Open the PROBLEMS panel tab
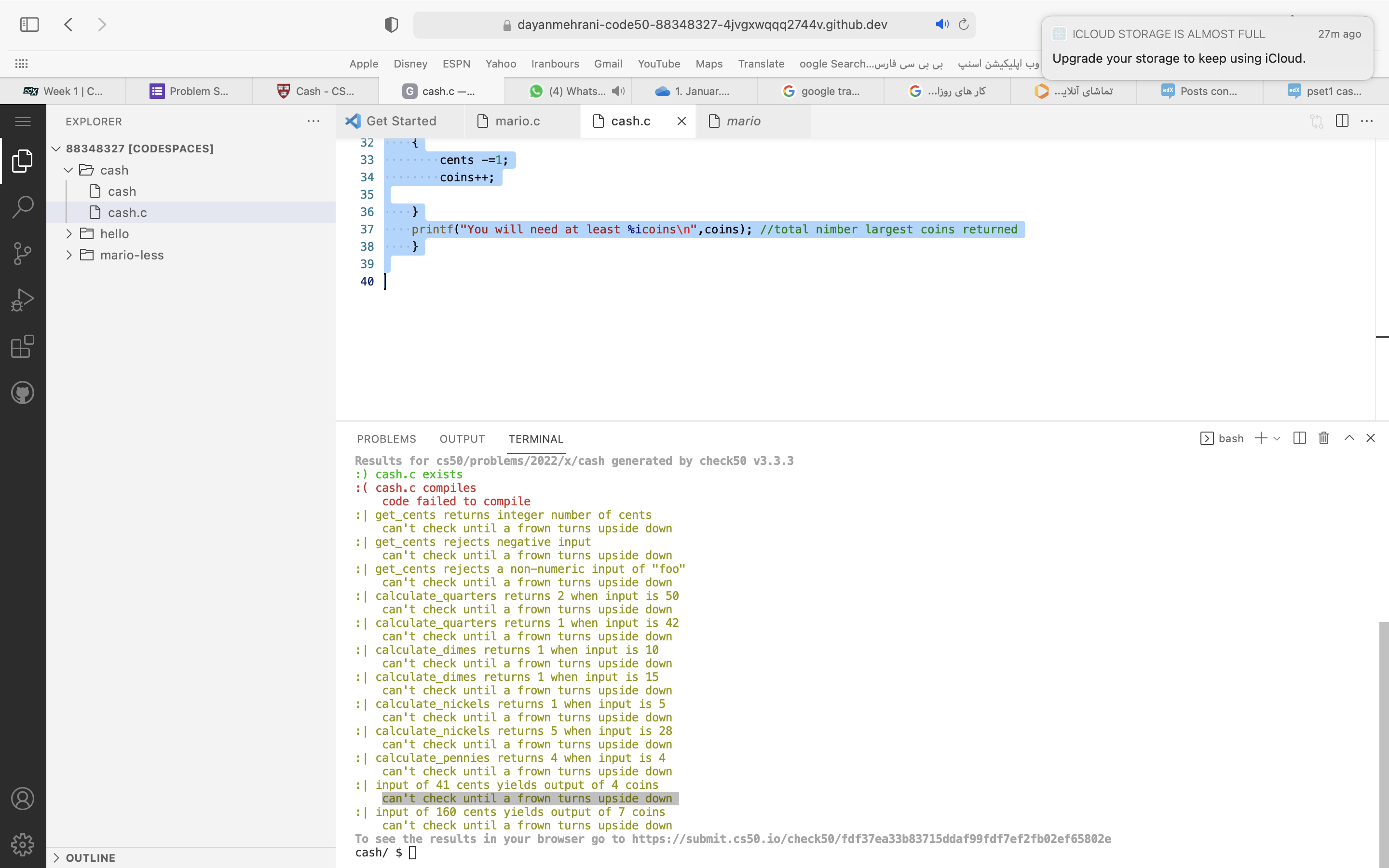The width and height of the screenshot is (1389, 868). (386, 439)
